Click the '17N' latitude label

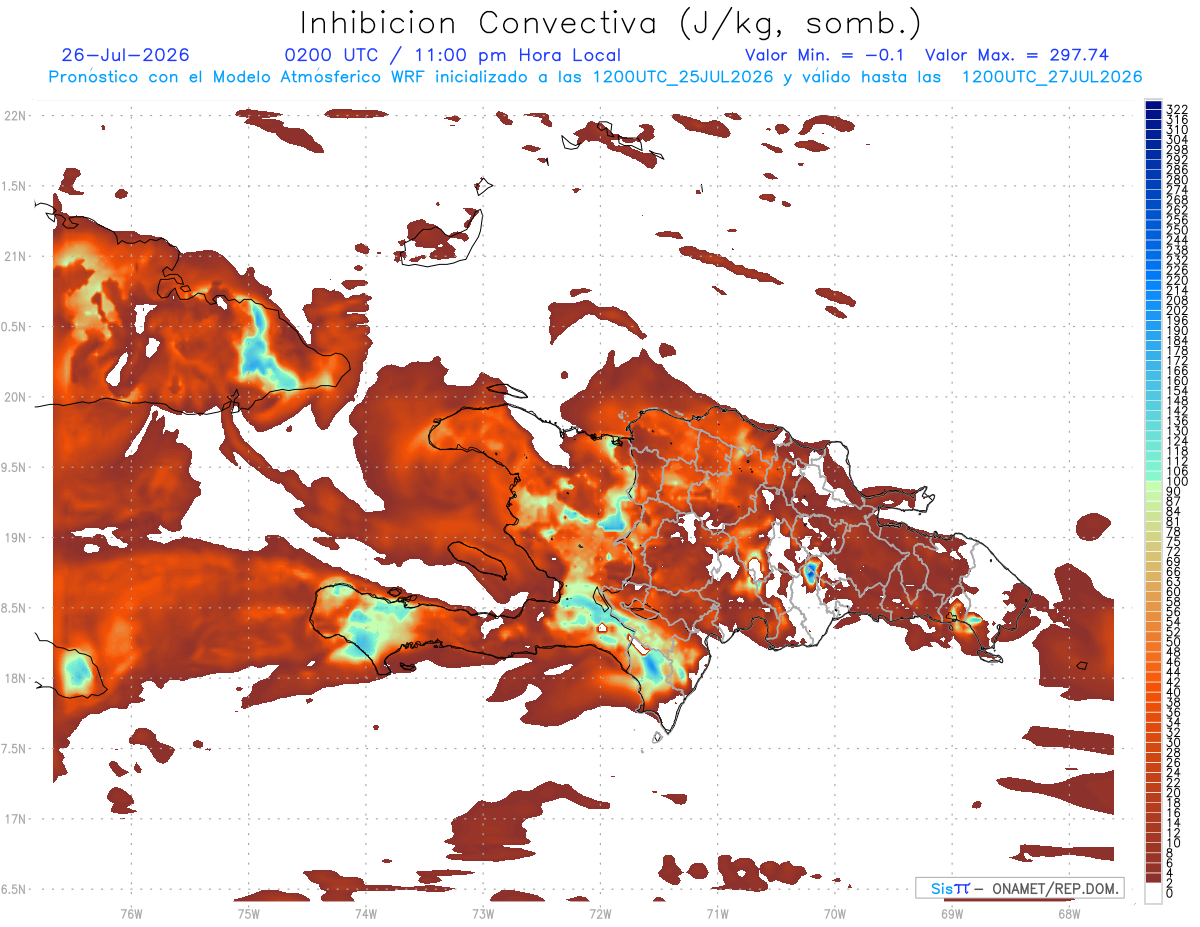pyautogui.click(x=14, y=818)
